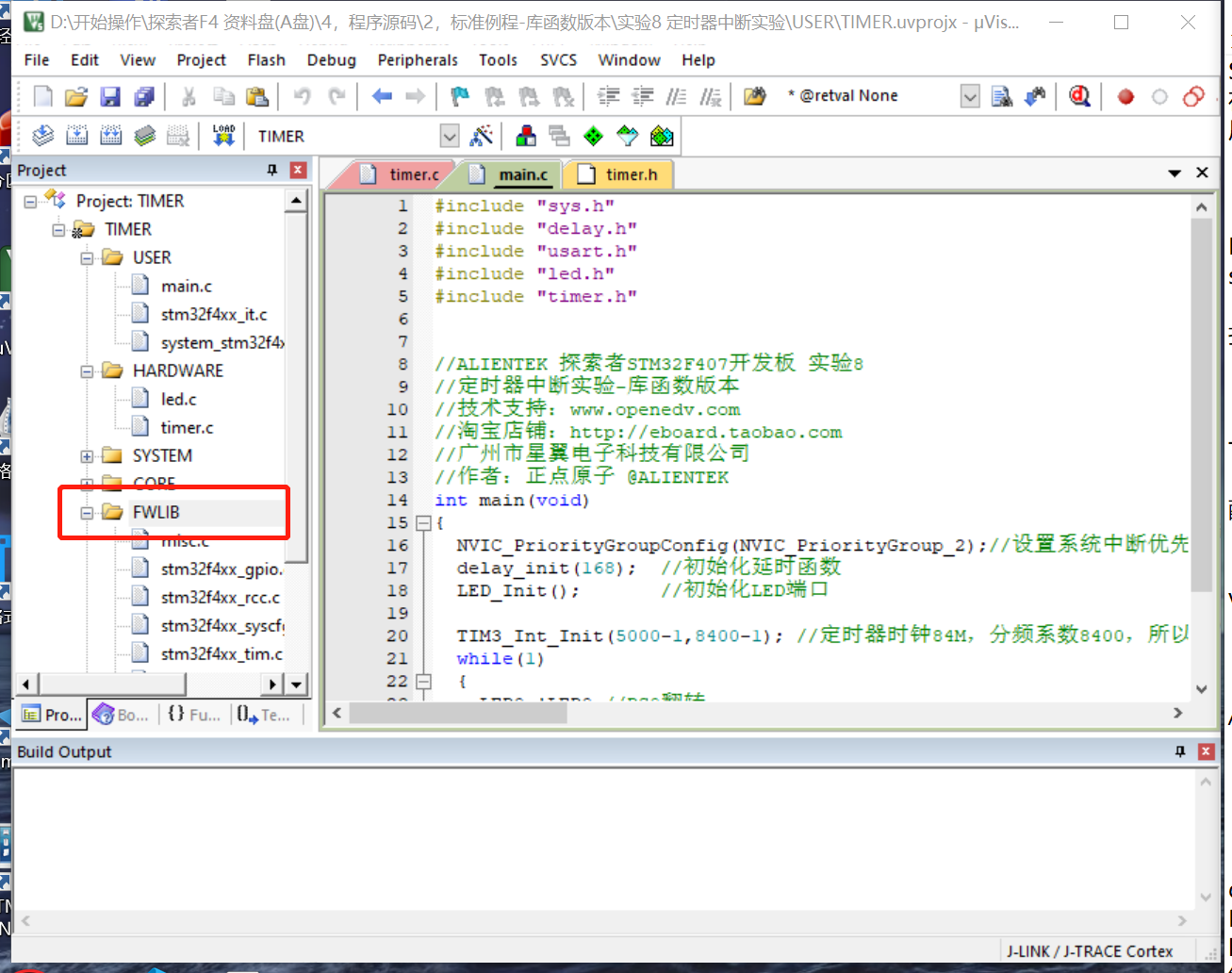Open the Debug menu
Image resolution: width=1232 pixels, height=973 pixels.
pos(332,59)
